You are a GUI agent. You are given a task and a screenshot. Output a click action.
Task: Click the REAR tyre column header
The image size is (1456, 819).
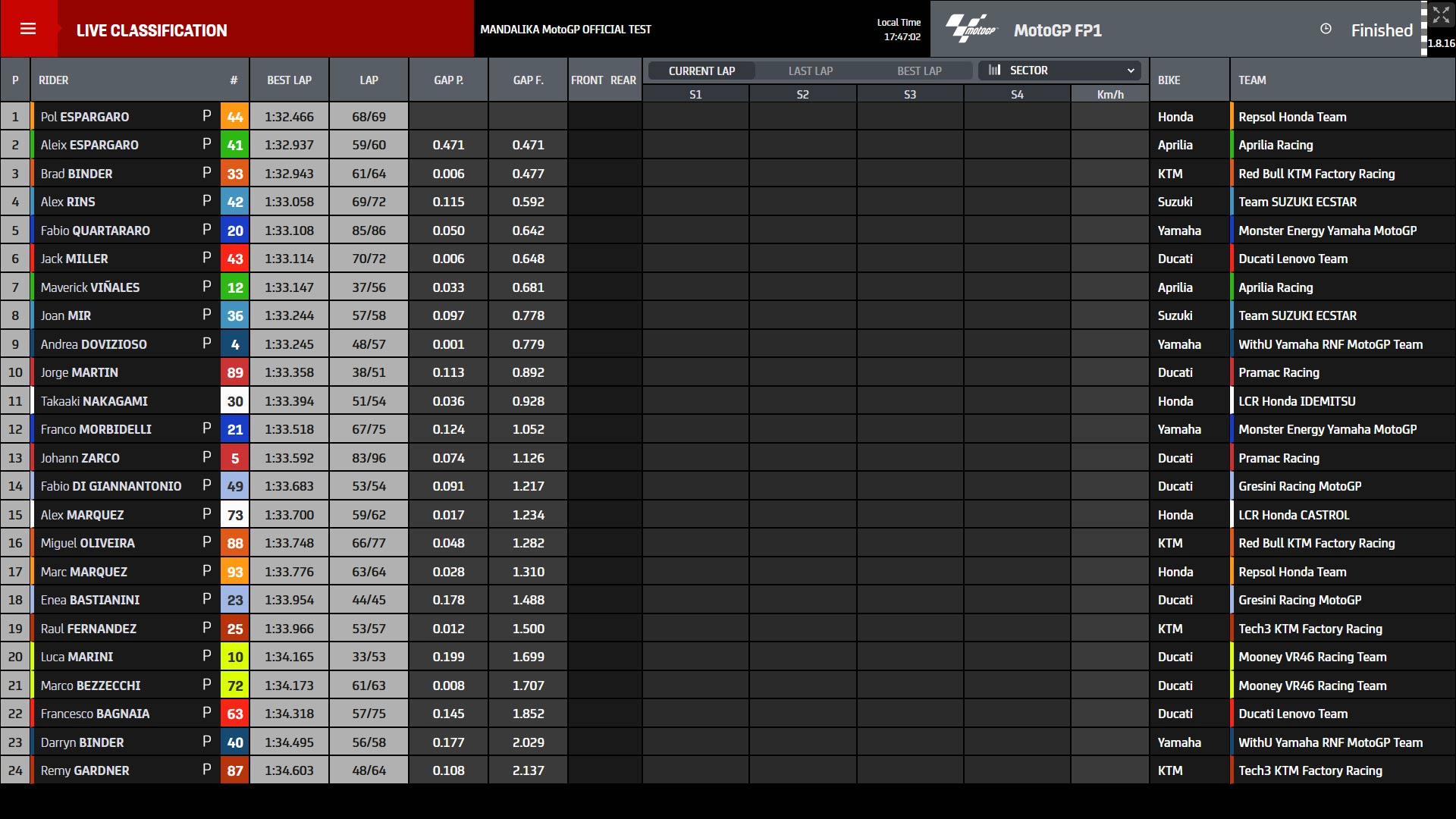pyautogui.click(x=623, y=80)
